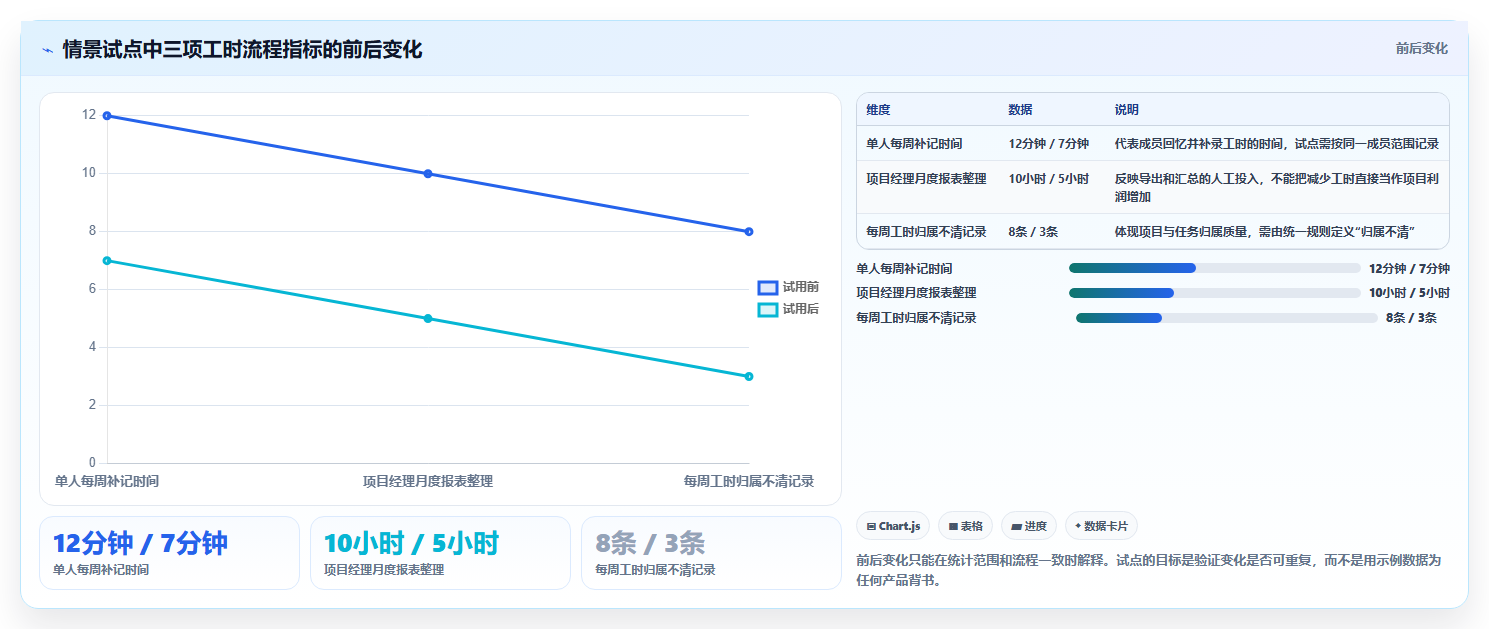1489x629 pixels.
Task: Click the 单人每周补记时间 progress bar
Action: point(1214,268)
